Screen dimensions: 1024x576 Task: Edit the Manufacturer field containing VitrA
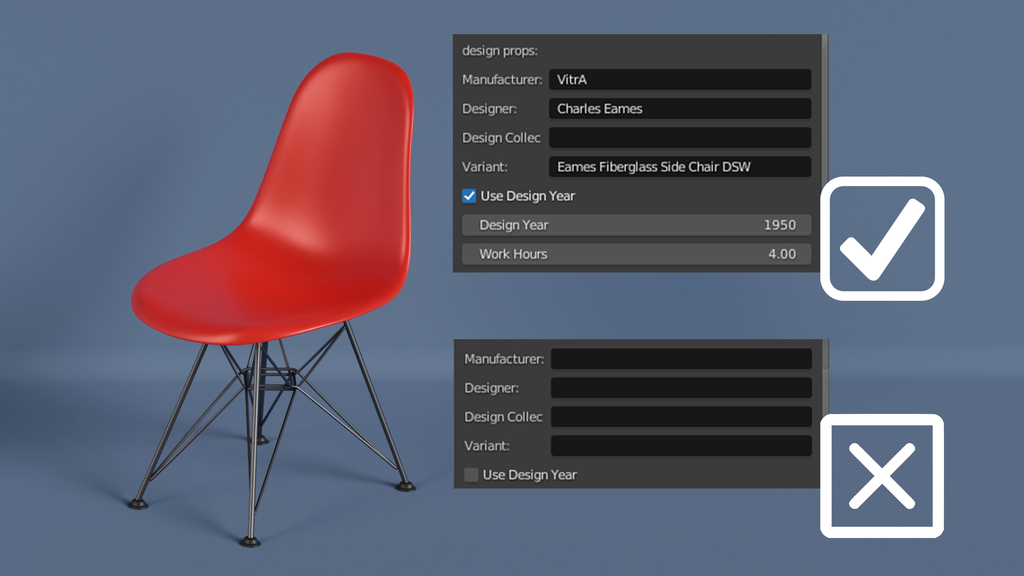pyautogui.click(x=680, y=79)
